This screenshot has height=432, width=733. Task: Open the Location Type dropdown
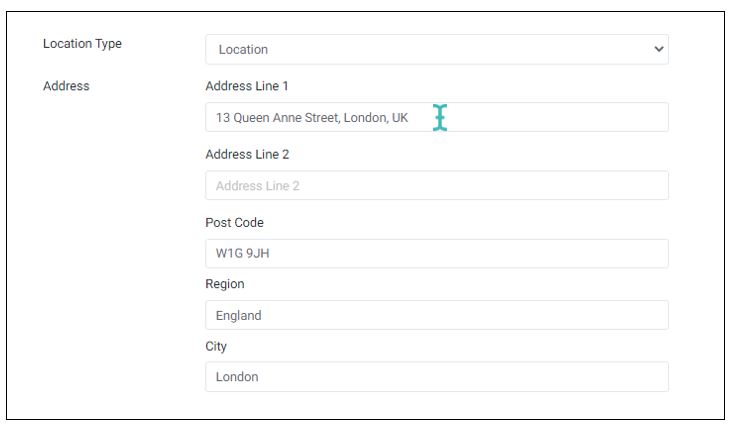437,49
